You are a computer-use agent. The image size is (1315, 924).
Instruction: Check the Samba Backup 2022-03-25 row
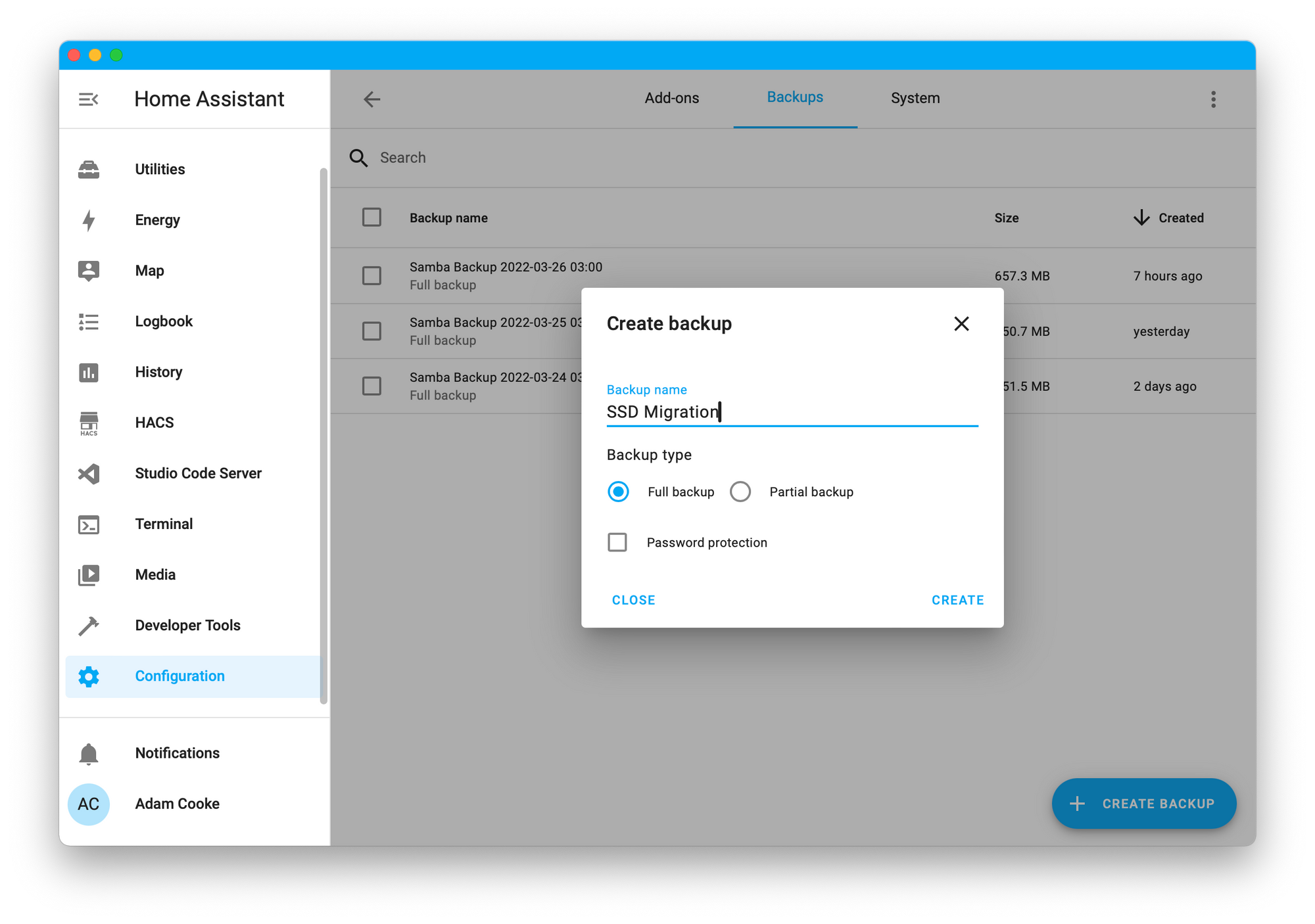[371, 331]
